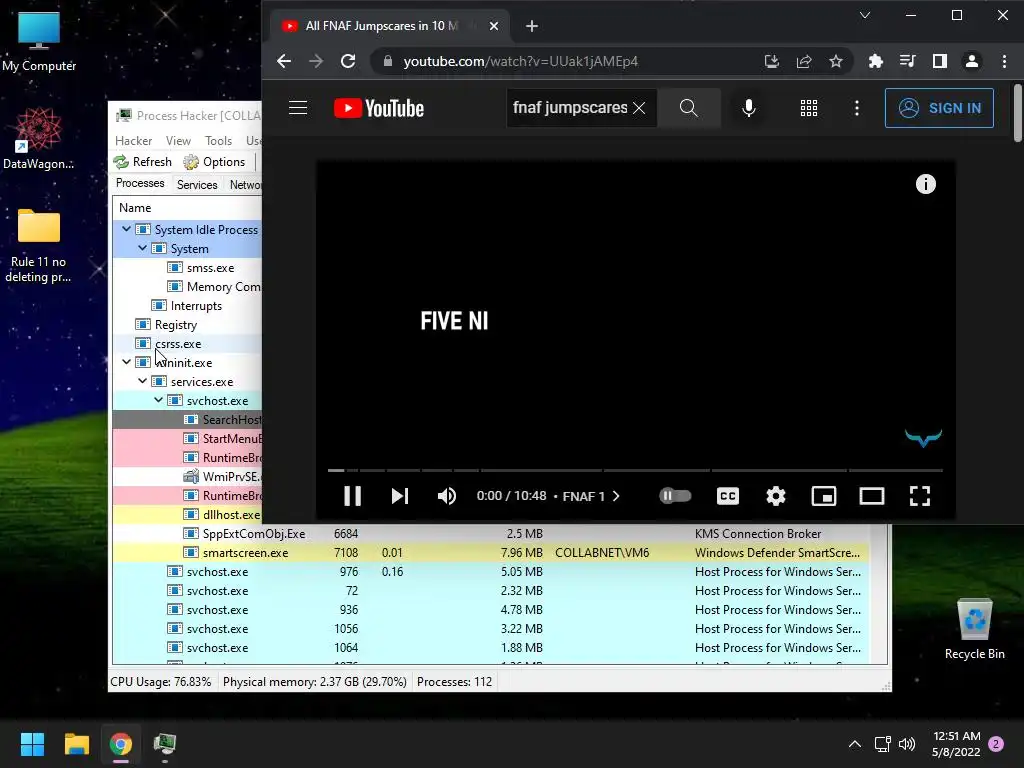This screenshot has height=768, width=1024.
Task: Collapse the services.exe tree node
Action: (142, 381)
